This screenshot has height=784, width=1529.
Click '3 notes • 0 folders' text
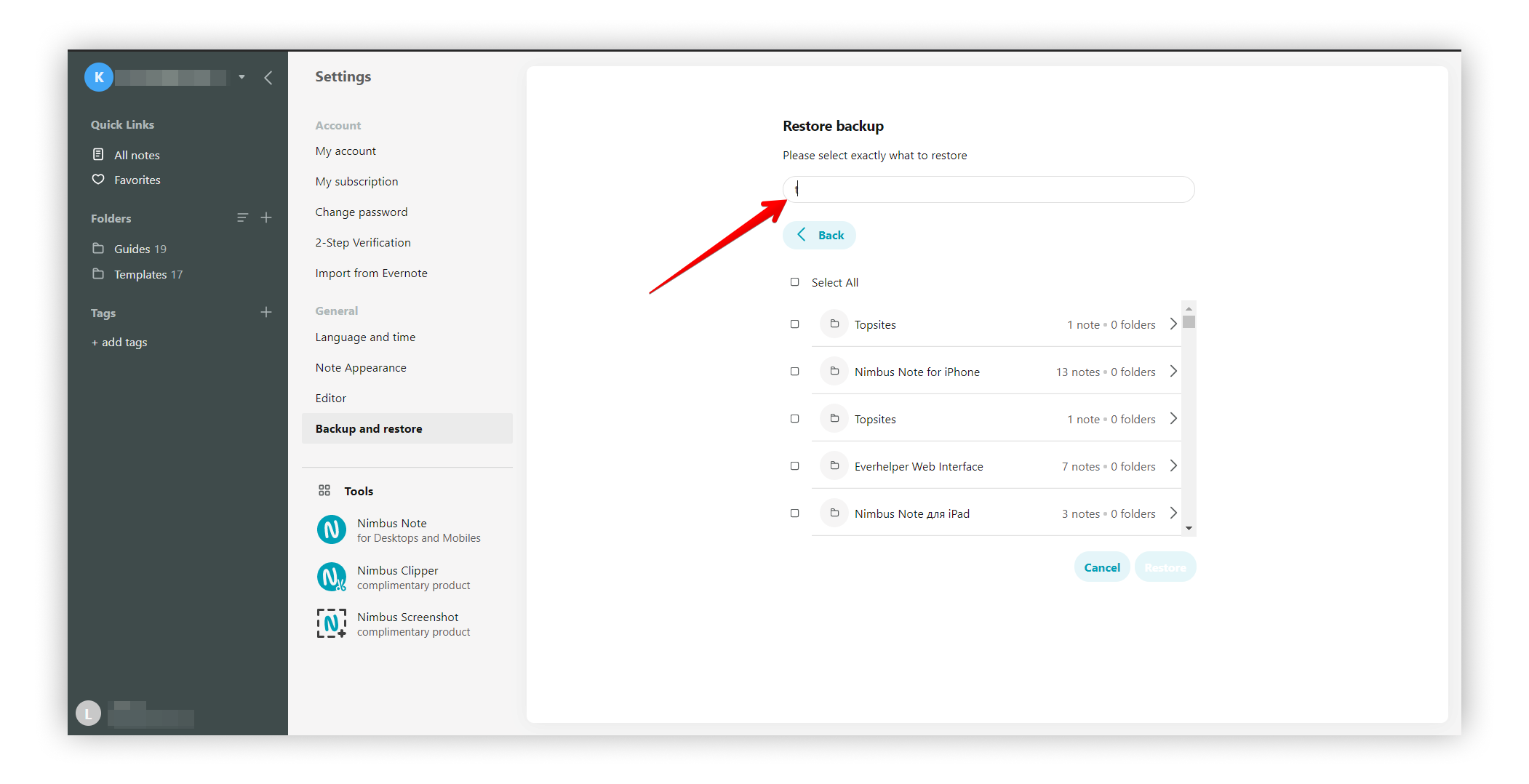click(1109, 514)
